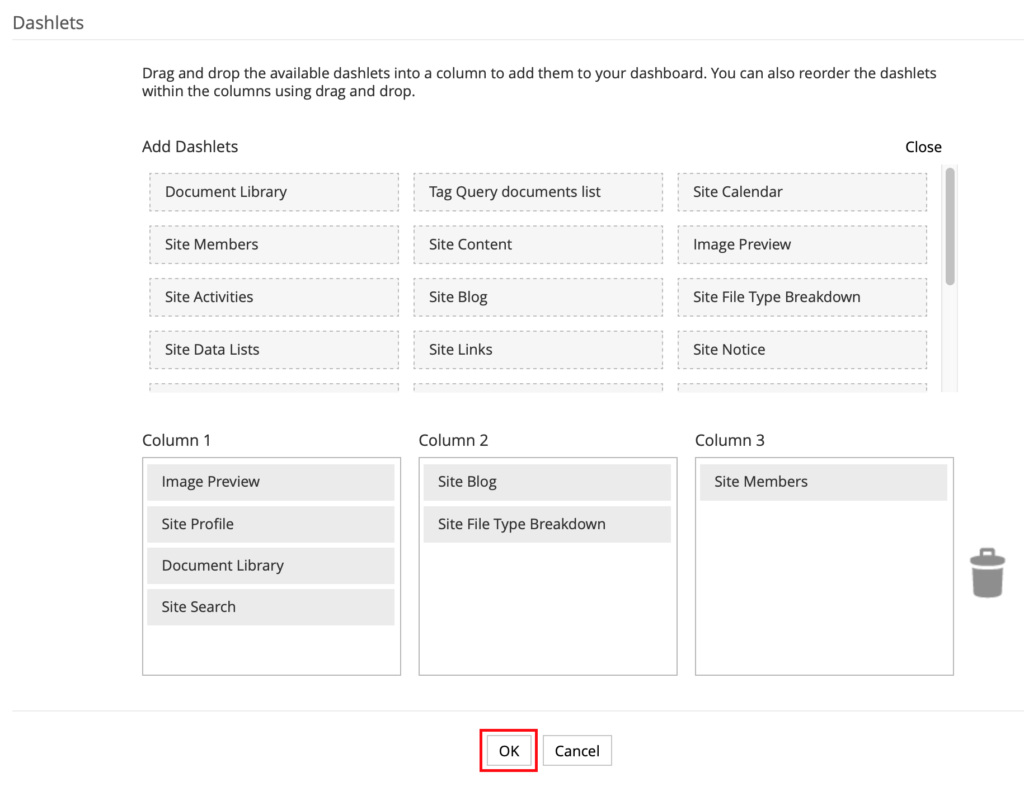Select Tag Query documents list dashlet
Viewport: 1024px width, 810px height.
coord(537,192)
